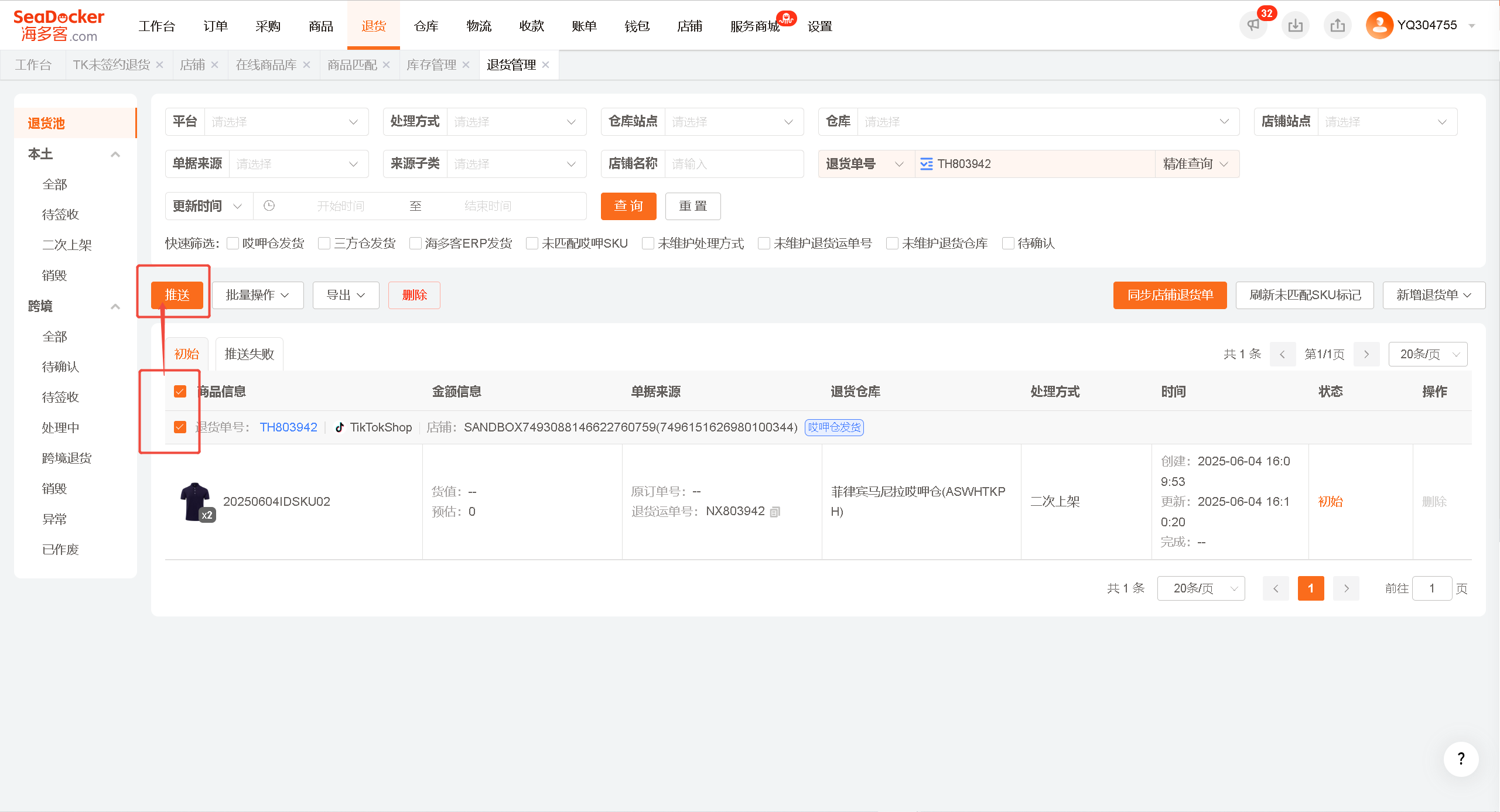This screenshot has height=812, width=1500.
Task: Click the T-shirt product thumbnail
Action: pos(196,502)
